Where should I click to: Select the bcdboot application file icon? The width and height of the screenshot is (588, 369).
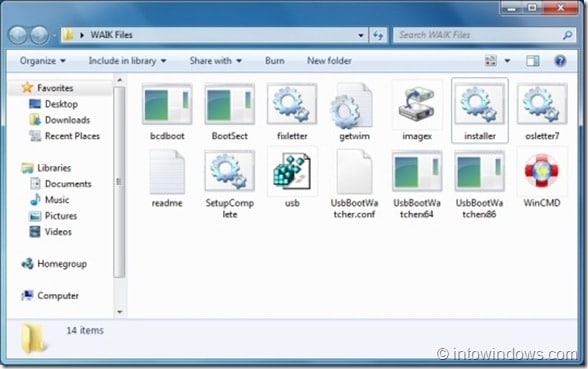point(167,105)
